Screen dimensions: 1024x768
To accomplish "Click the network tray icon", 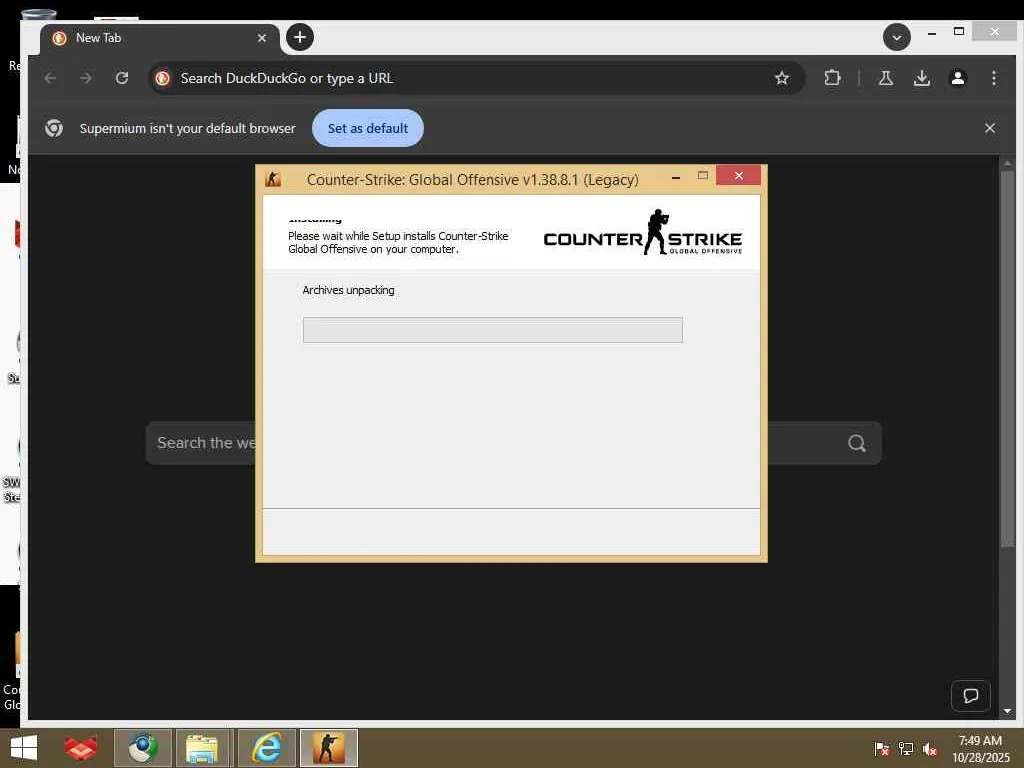I will click(x=906, y=748).
